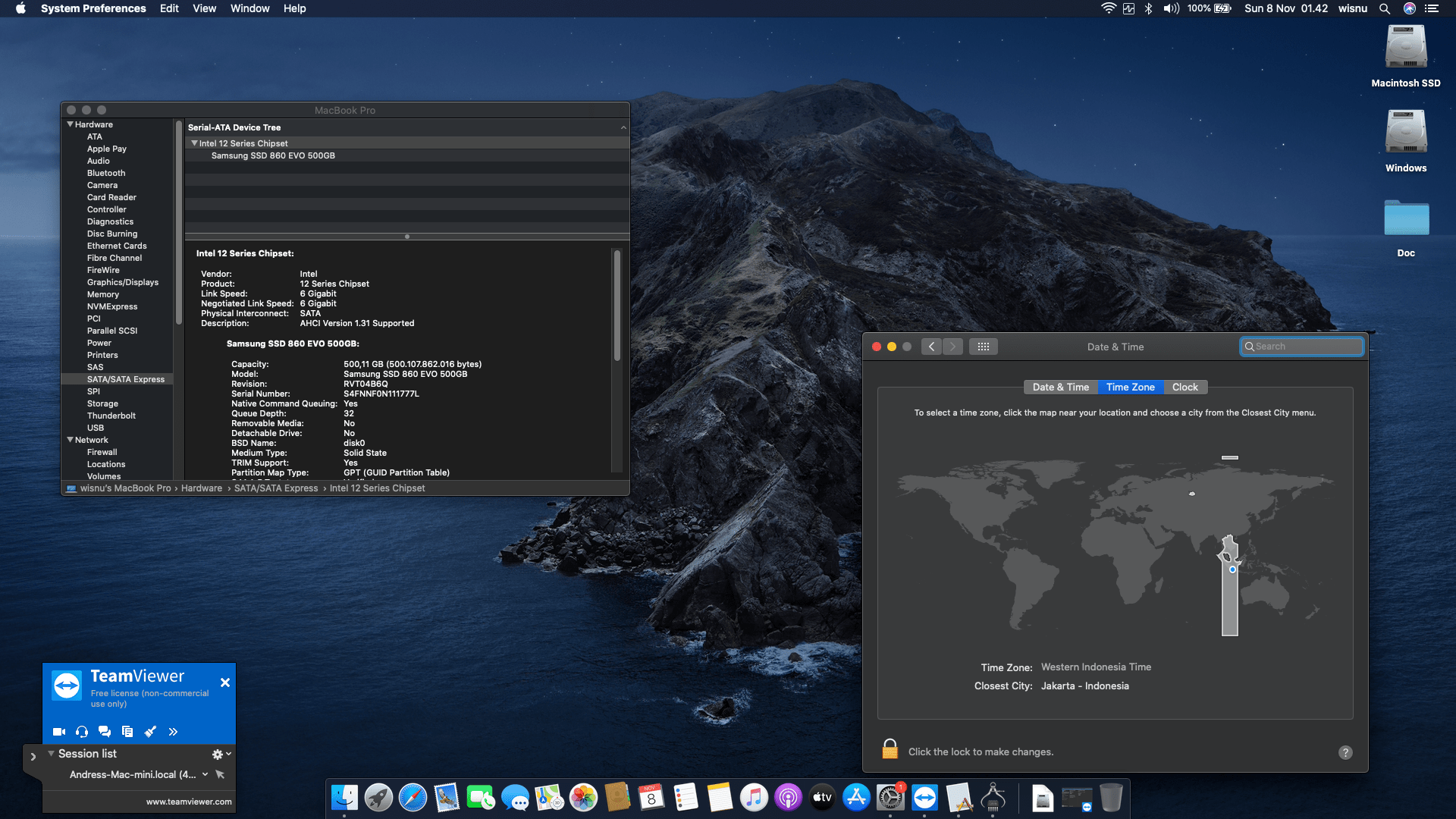Switch to the Date & Time tab
Screen dimensions: 1456x819
coord(1059,387)
